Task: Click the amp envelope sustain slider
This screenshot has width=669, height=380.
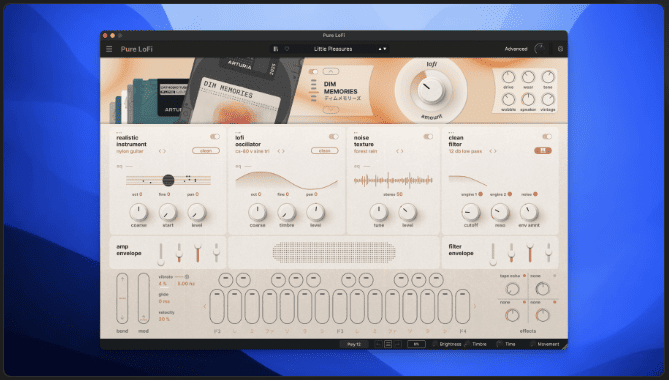Action: [198, 252]
